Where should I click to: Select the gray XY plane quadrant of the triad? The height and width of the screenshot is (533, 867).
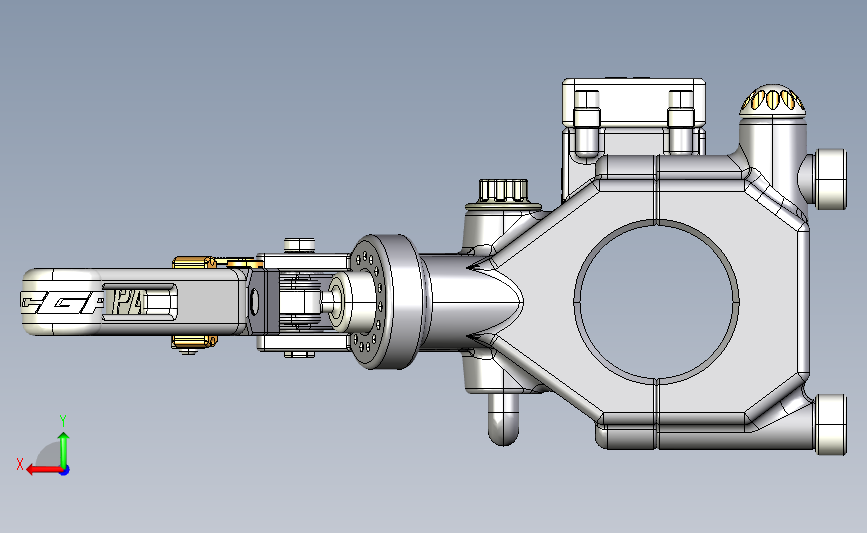pos(49,455)
